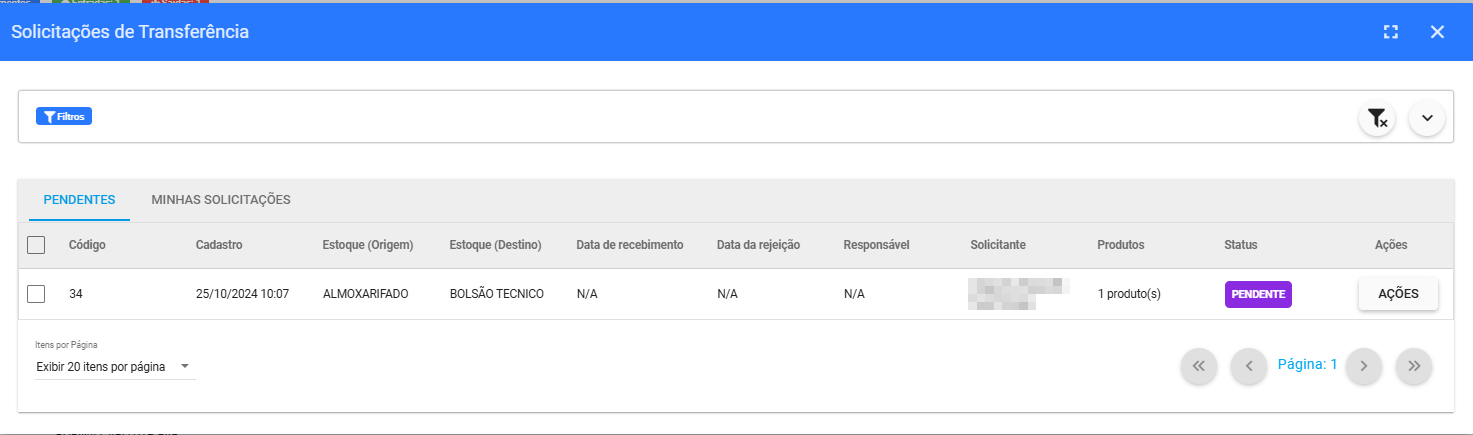The width and height of the screenshot is (1473, 435).
Task: Toggle fullscreen mode for the dialog
Action: (x=1390, y=32)
